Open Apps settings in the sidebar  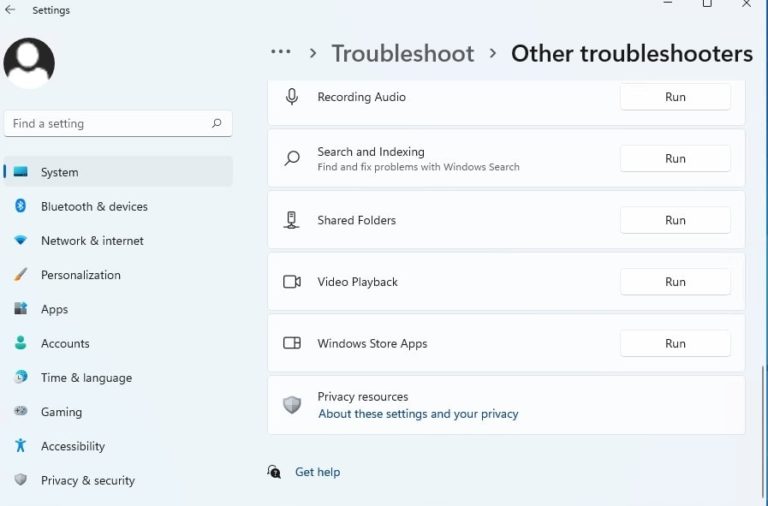click(x=54, y=310)
